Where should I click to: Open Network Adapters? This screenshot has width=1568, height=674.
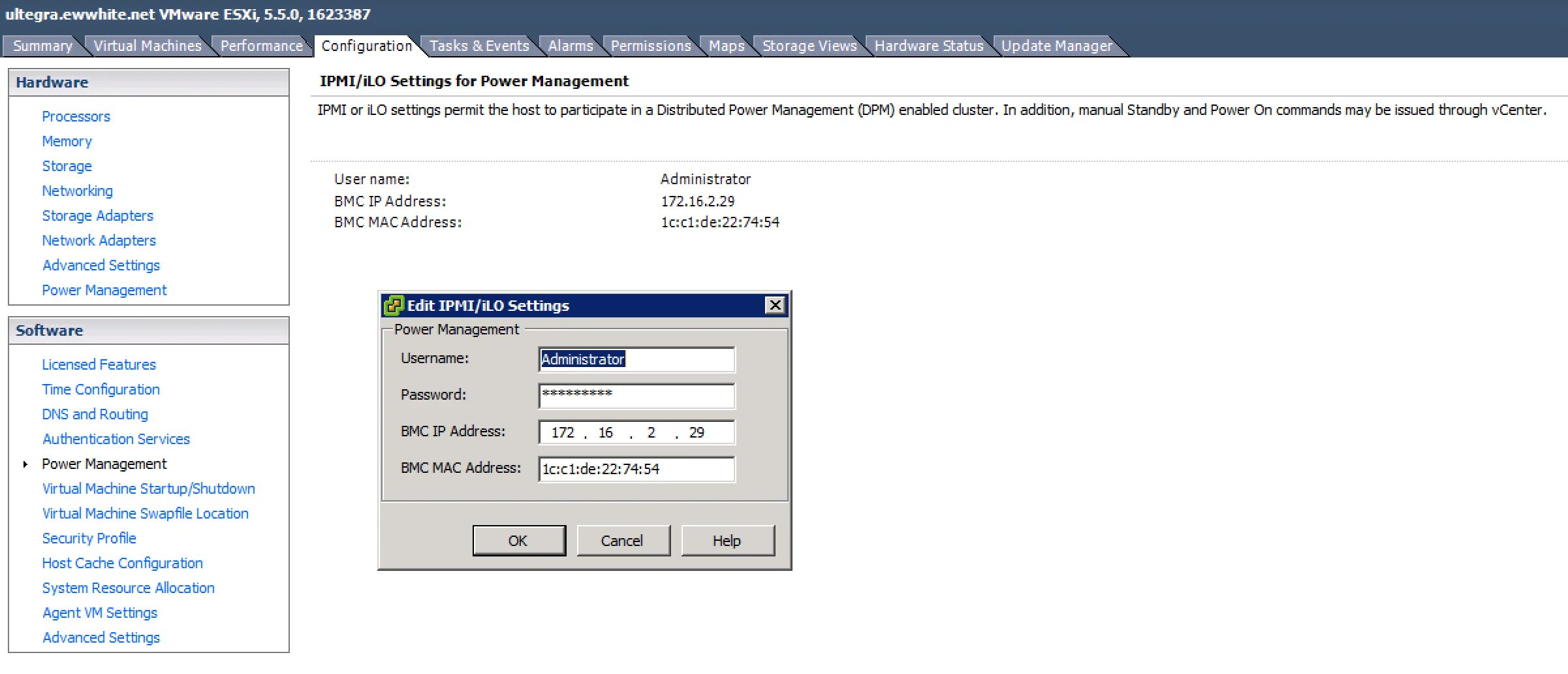tap(99, 240)
